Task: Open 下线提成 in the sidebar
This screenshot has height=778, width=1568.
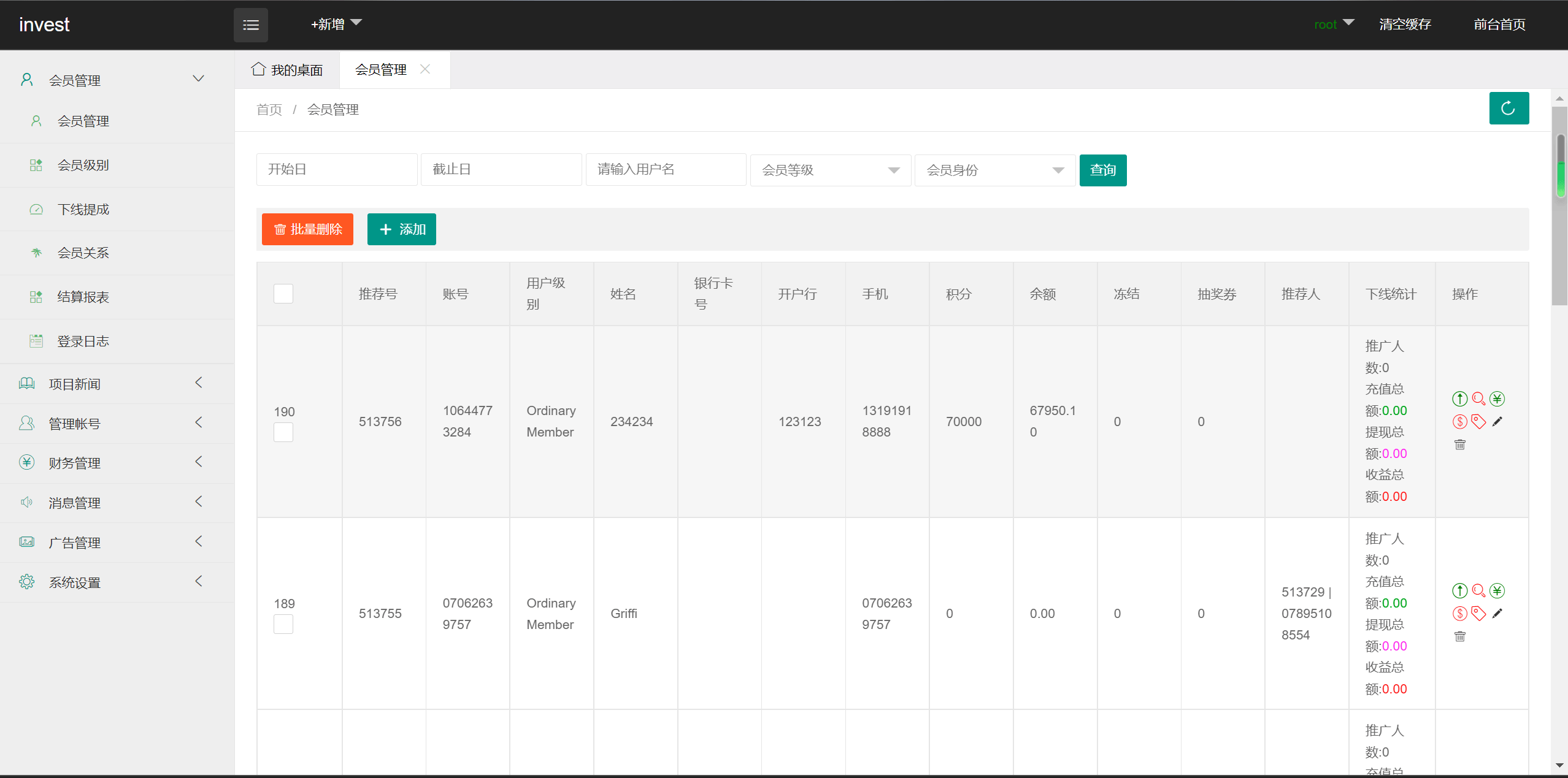Action: [x=117, y=209]
